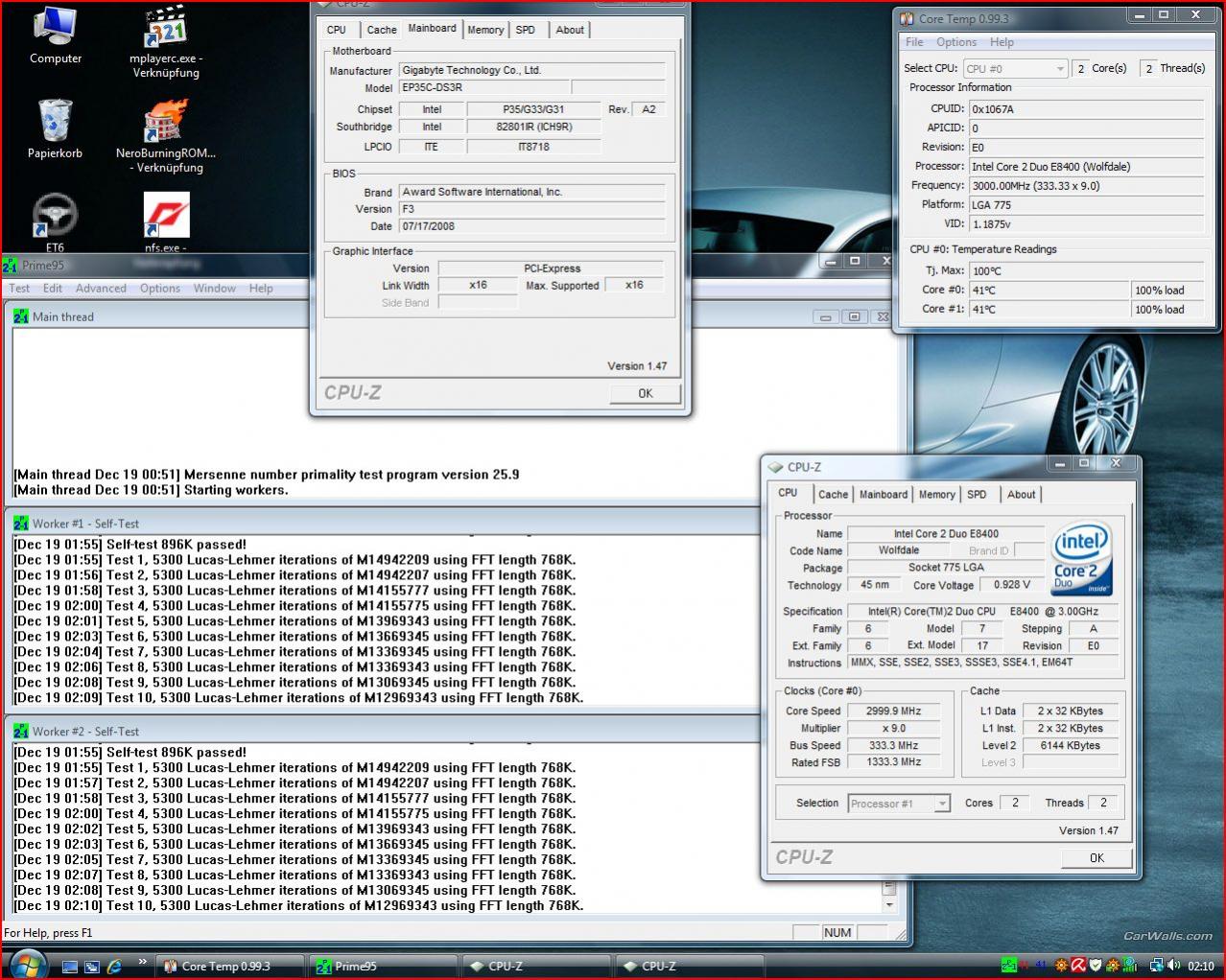Switch to About tab in processor CPU-Z window
The height and width of the screenshot is (980, 1226).
pos(1021,495)
